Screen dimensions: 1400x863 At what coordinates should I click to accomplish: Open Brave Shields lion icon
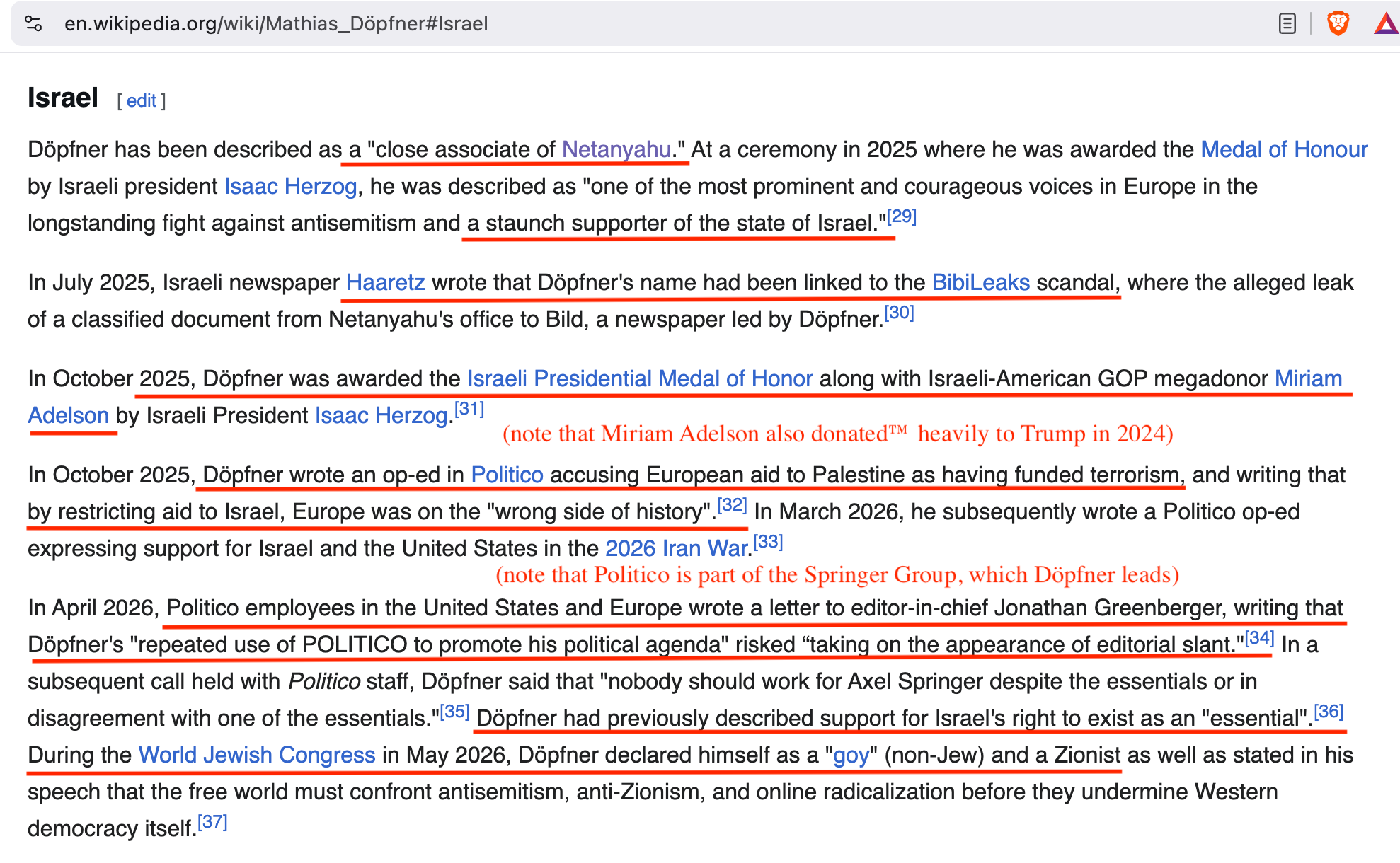(x=1338, y=23)
